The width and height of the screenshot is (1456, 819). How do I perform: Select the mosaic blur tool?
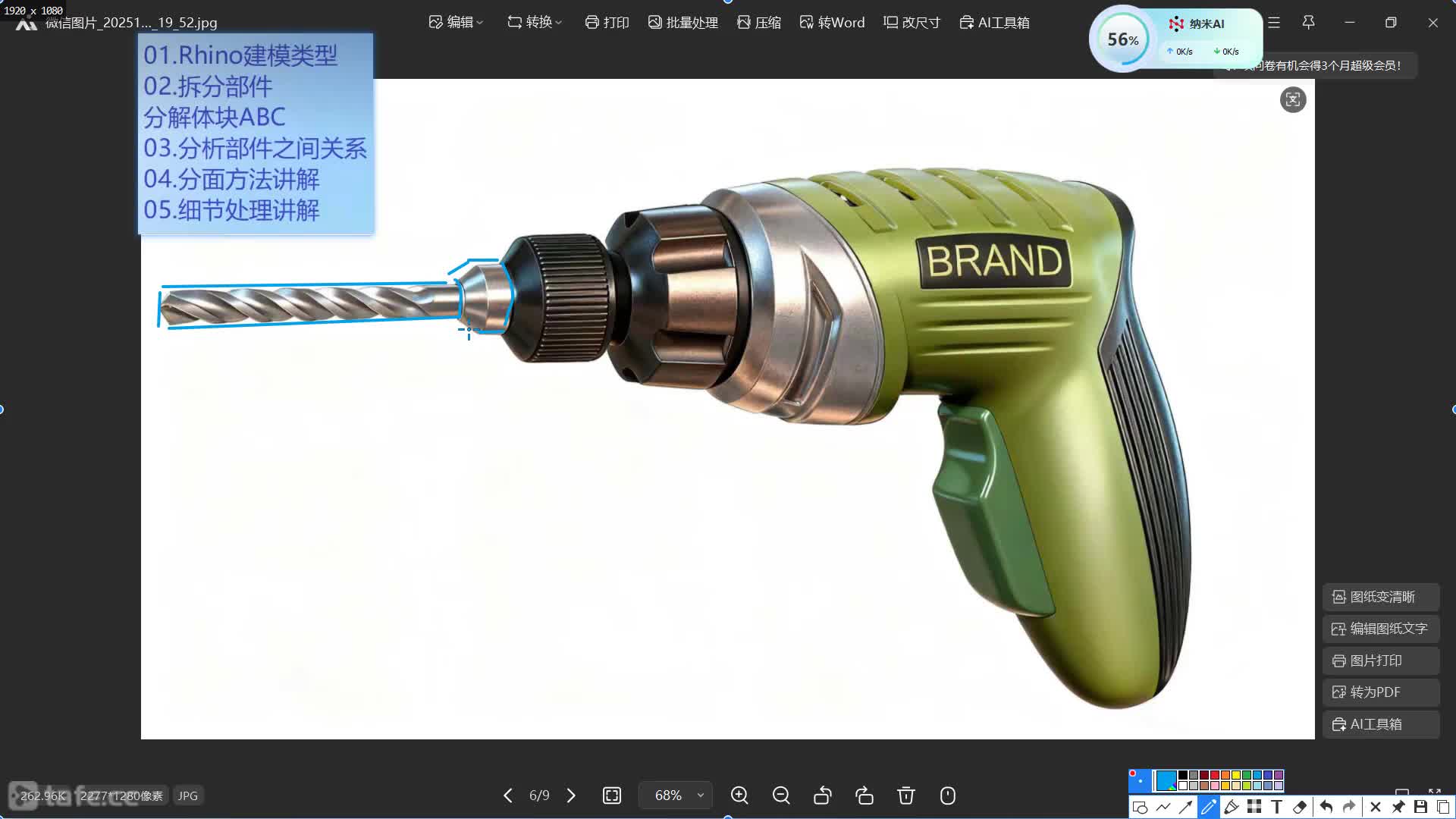click(x=1254, y=807)
